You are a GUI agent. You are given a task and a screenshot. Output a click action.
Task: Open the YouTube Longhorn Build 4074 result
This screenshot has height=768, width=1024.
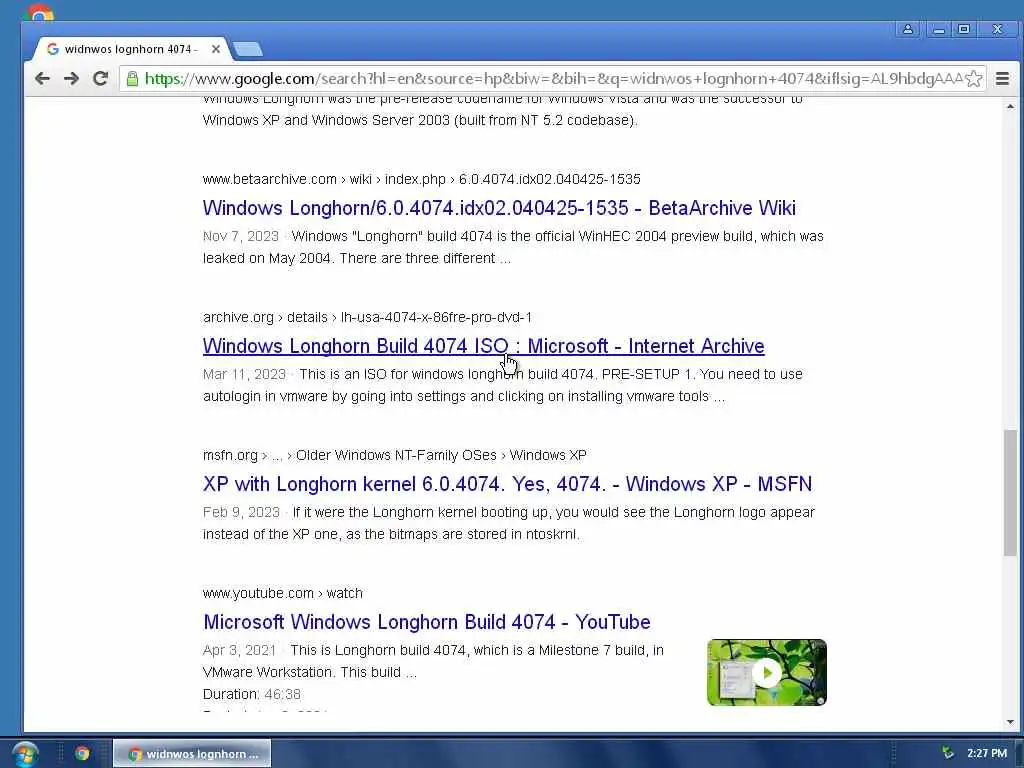pyautogui.click(x=426, y=622)
